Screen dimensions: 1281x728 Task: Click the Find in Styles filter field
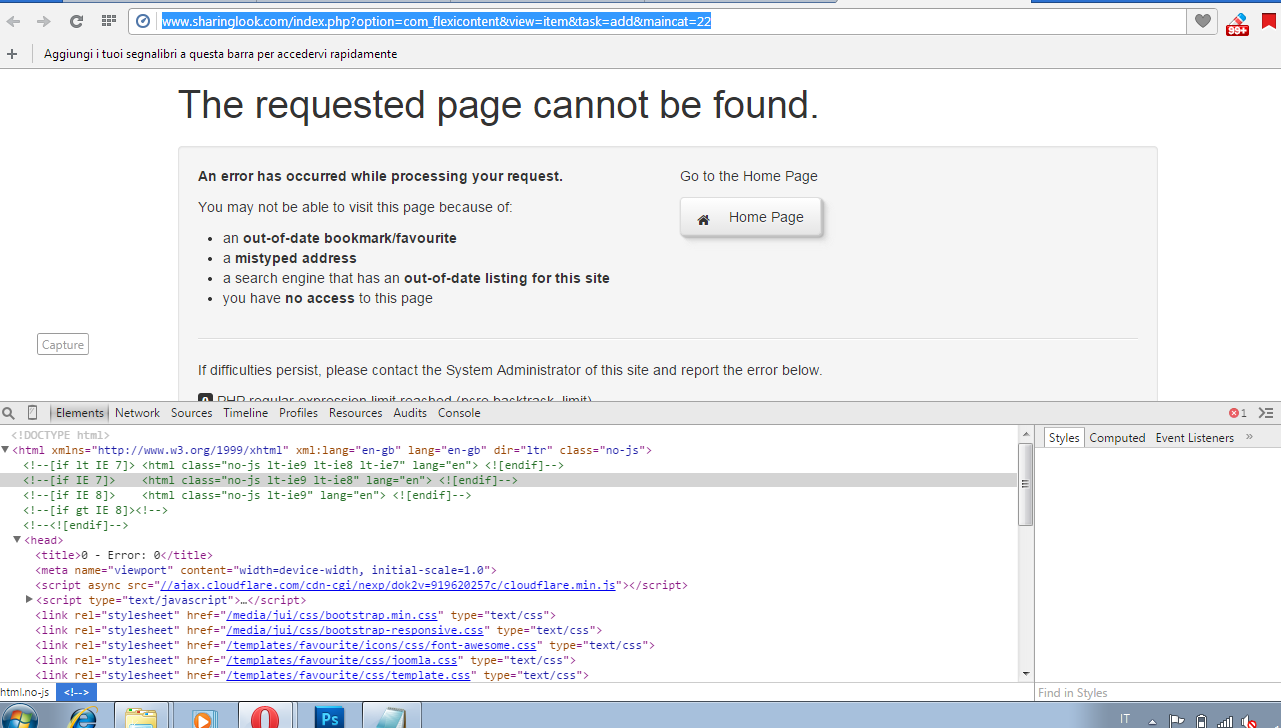tap(1157, 693)
